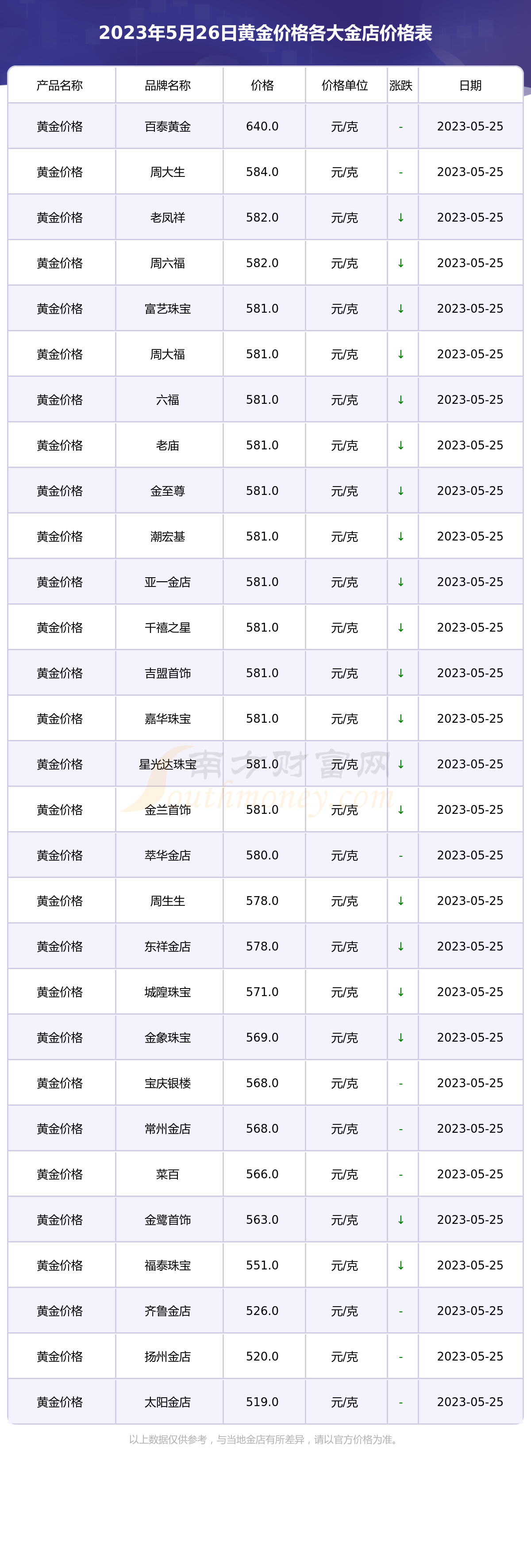Select the drop arrow beside 周大福
This screenshot has height=1568, width=531.
pos(401,354)
